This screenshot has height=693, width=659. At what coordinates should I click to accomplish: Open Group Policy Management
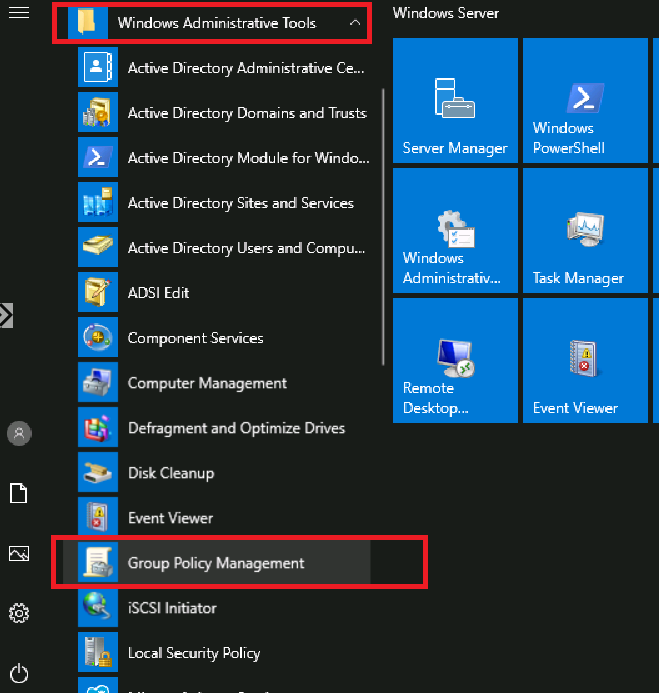coord(216,563)
